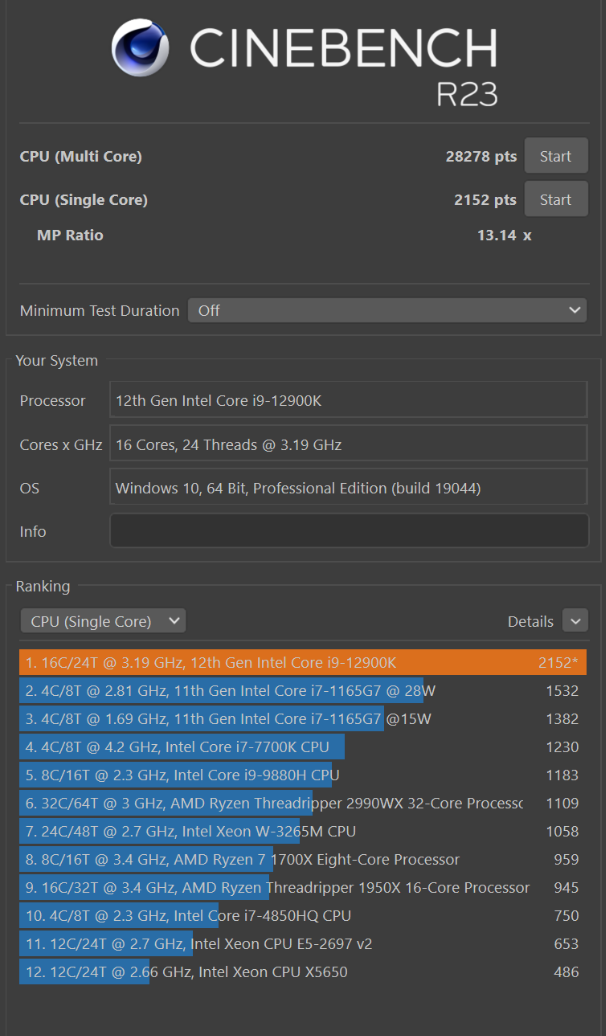The image size is (606, 1036).
Task: Select the ranking row for Core i9-9880H
Action: (303, 775)
